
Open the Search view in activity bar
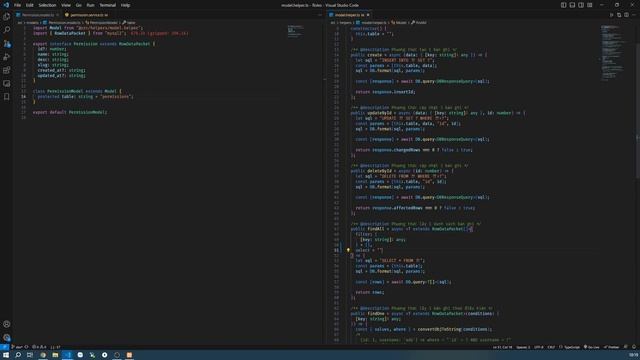pyautogui.click(x=7, y=30)
